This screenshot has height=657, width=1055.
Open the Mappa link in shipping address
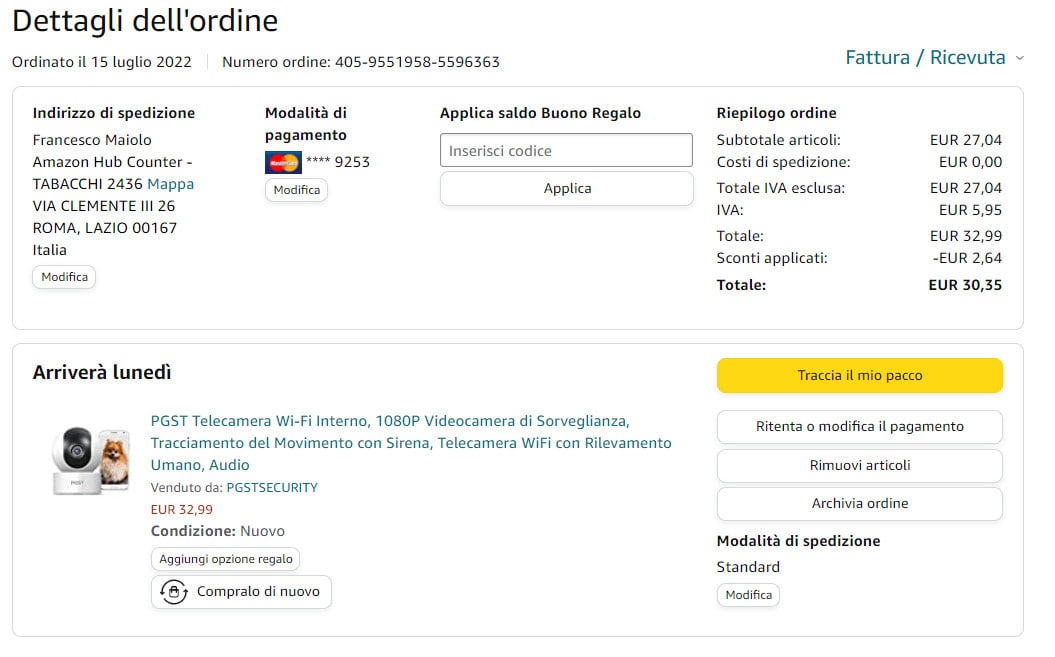click(171, 184)
